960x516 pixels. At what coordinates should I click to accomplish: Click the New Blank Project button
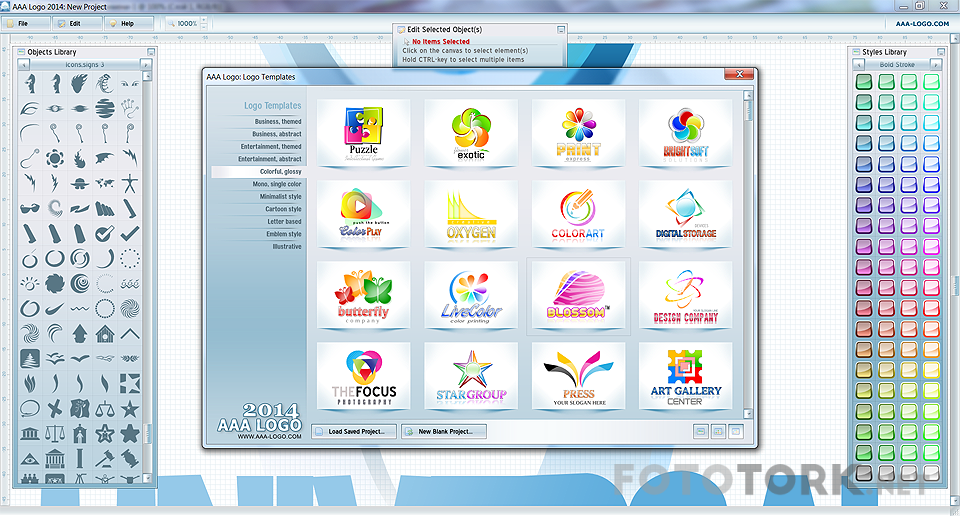pos(444,432)
